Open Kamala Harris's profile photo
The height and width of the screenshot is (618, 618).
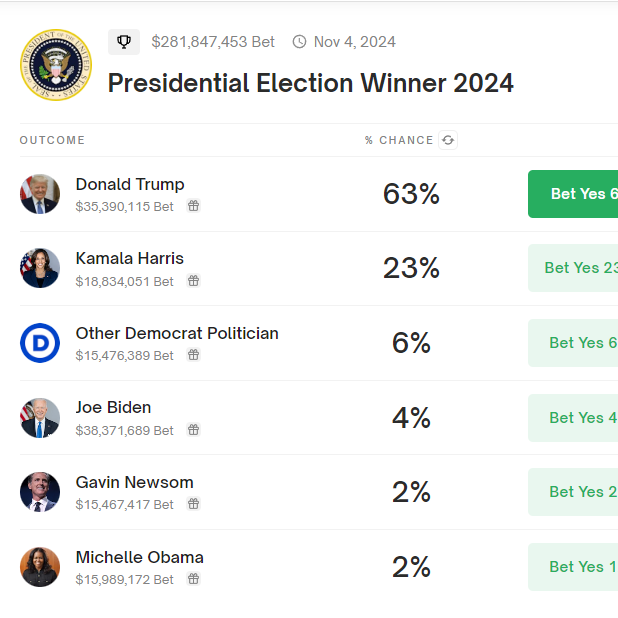pos(40,268)
